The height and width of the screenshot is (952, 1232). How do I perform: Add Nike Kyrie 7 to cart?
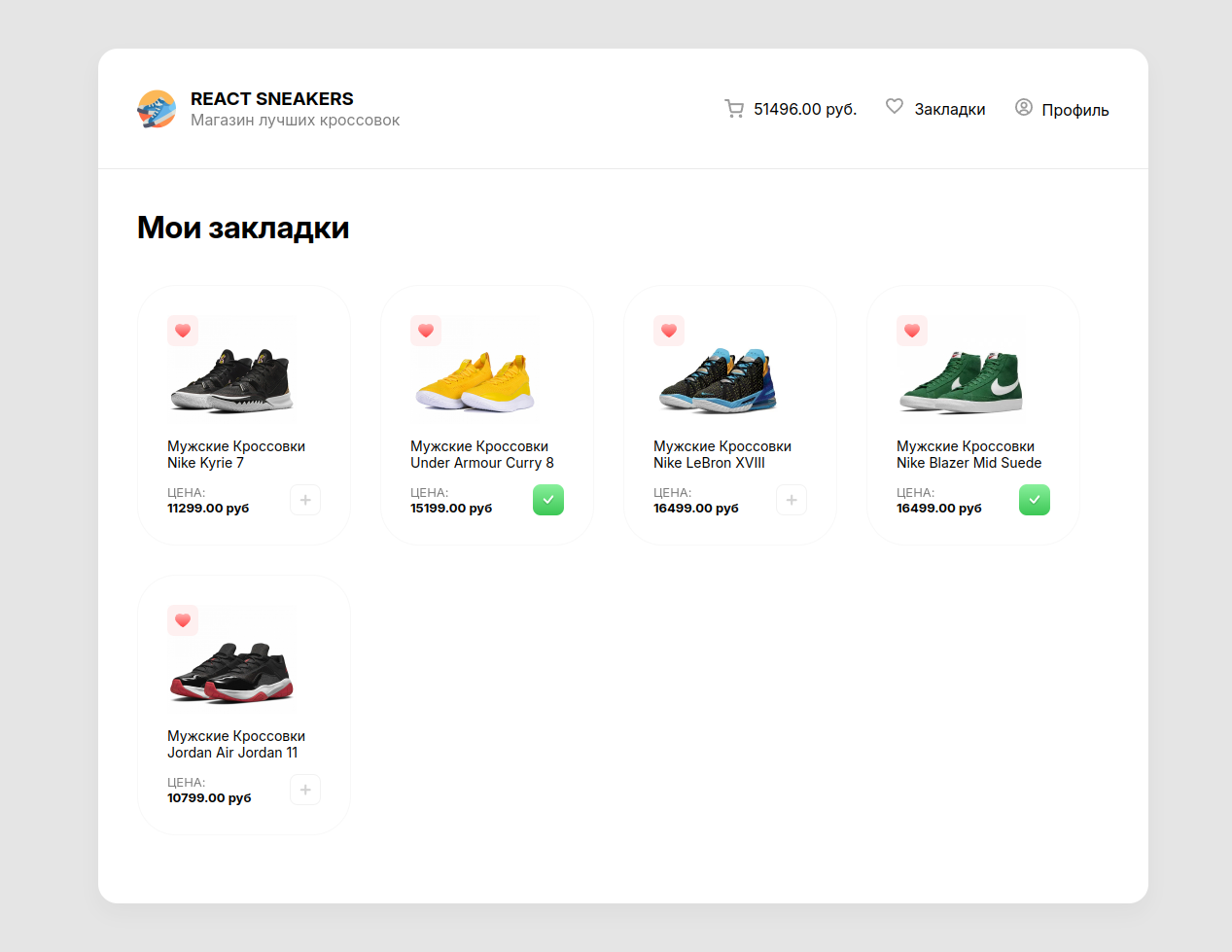305,500
